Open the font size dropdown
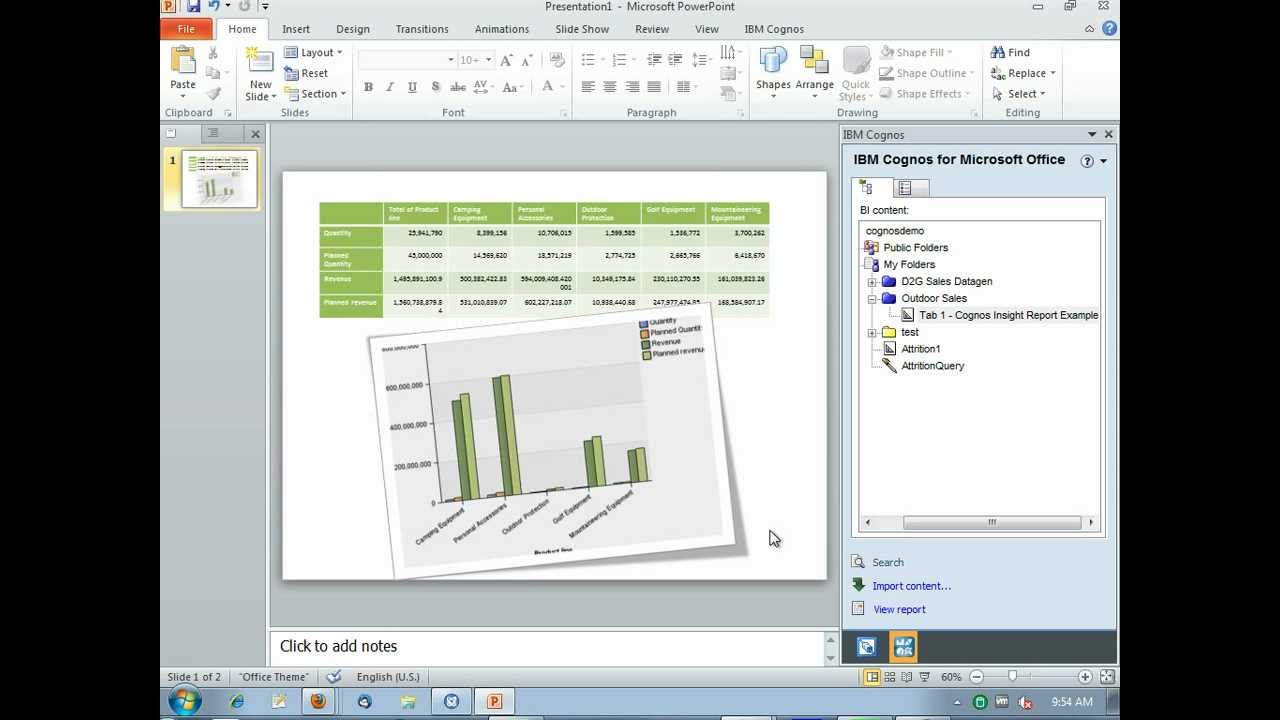 coord(487,60)
